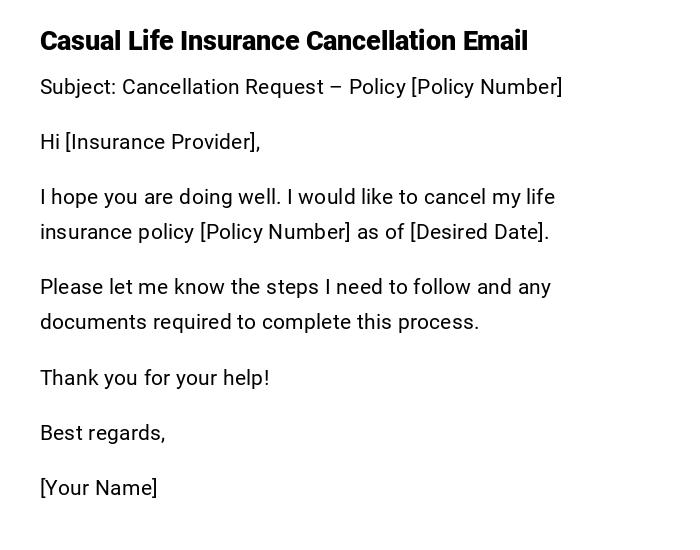Click the 'Best regards,' closing line

pyautogui.click(x=103, y=433)
